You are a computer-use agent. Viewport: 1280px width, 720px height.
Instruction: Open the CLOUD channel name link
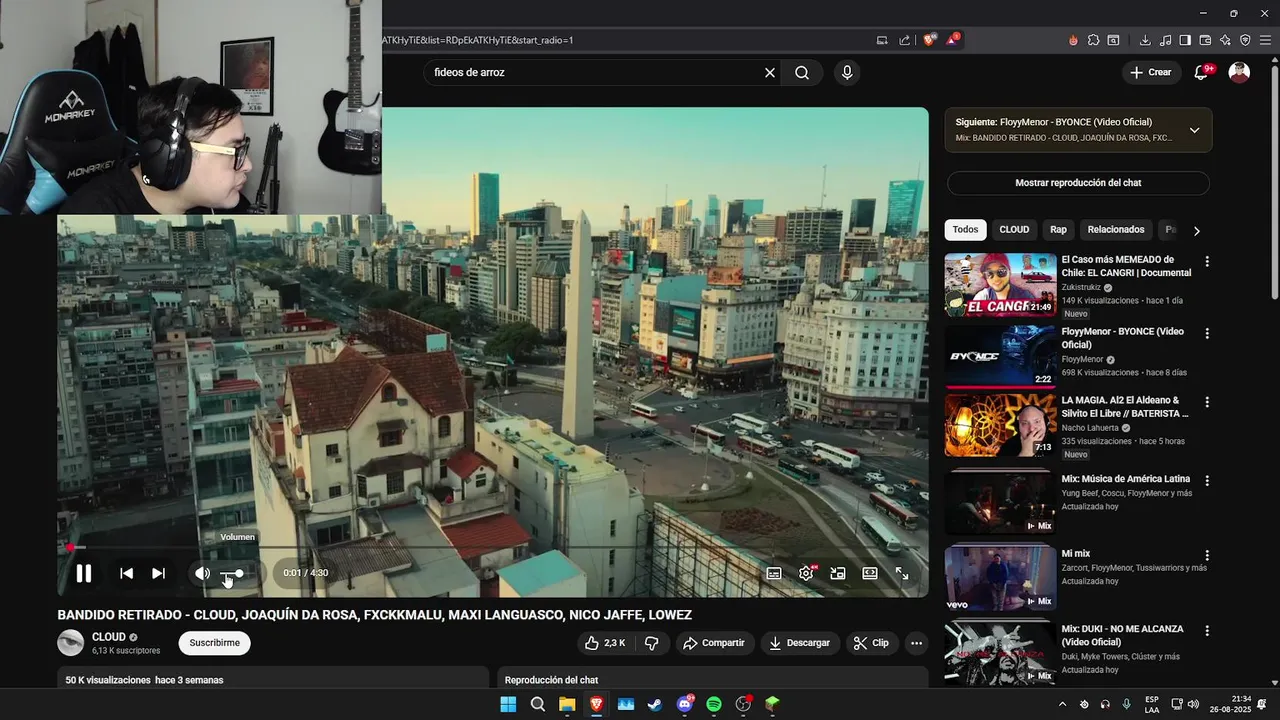(x=109, y=637)
